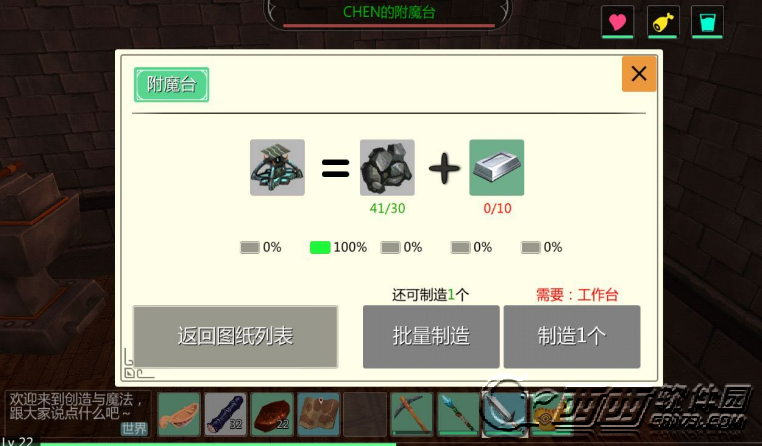
Task: Click 批量制造 batch craft button
Action: pos(431,336)
